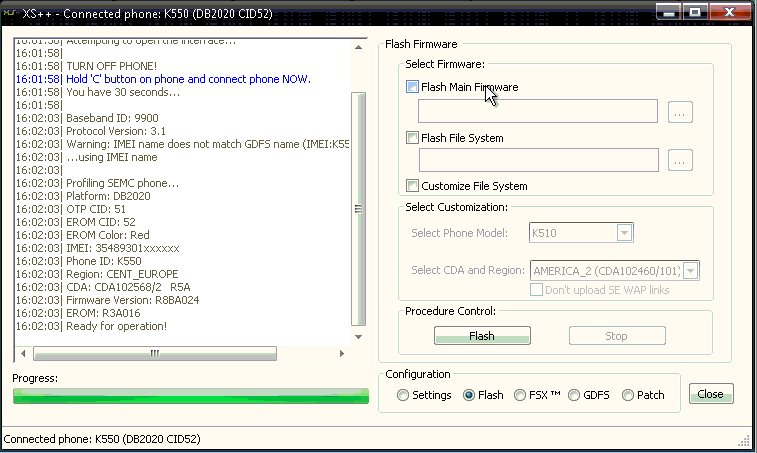The height and width of the screenshot is (453, 757).
Task: Minimize the XS++ window
Action: (668, 12)
